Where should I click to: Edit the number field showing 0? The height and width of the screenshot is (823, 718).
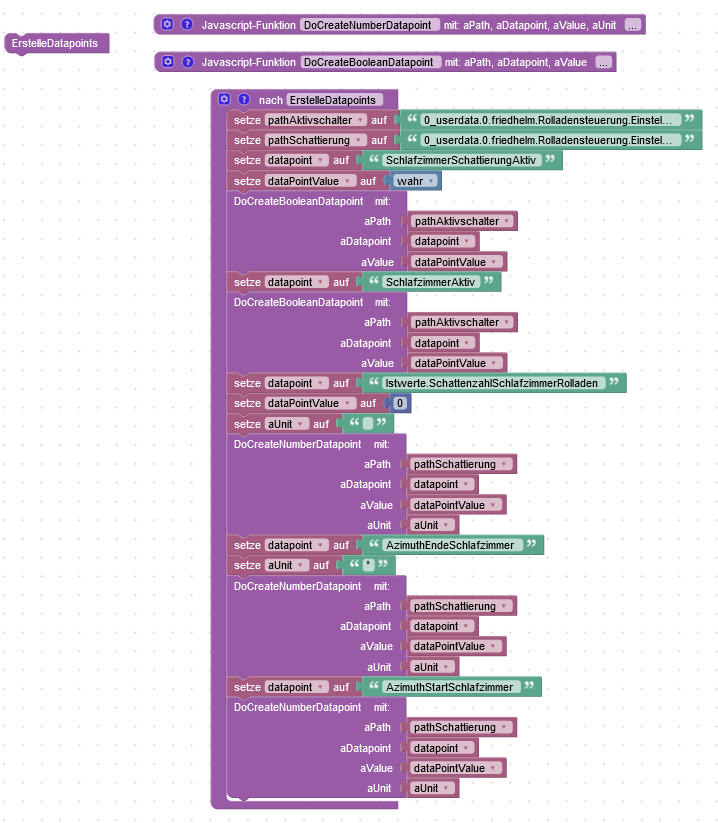coord(400,403)
